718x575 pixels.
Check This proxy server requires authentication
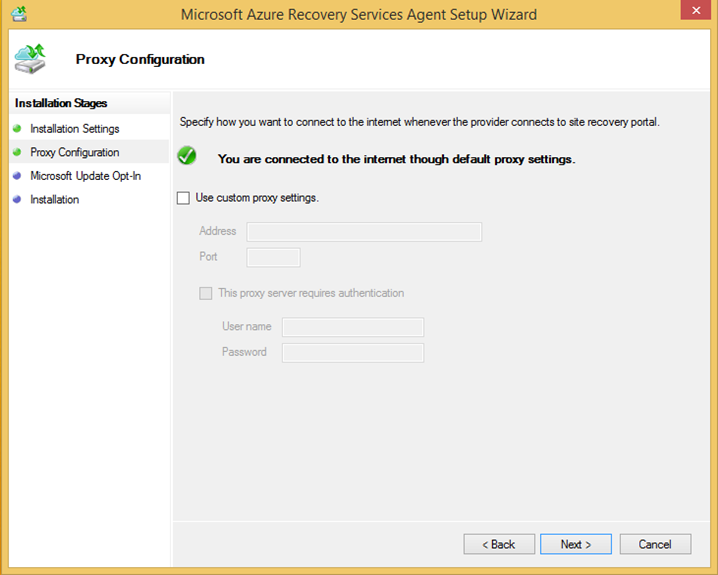(x=206, y=293)
